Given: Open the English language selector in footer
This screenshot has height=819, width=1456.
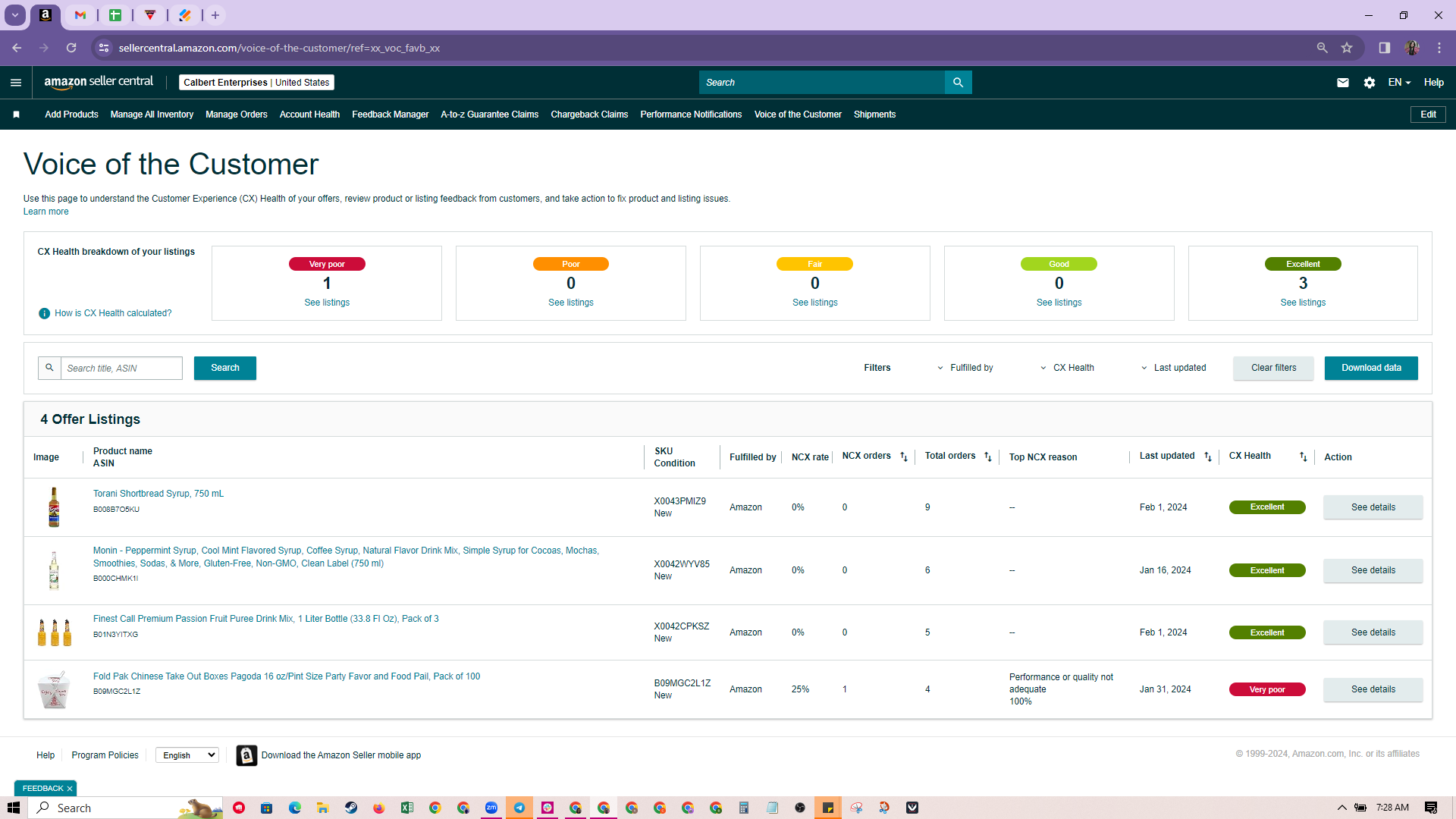Looking at the screenshot, I should (187, 755).
